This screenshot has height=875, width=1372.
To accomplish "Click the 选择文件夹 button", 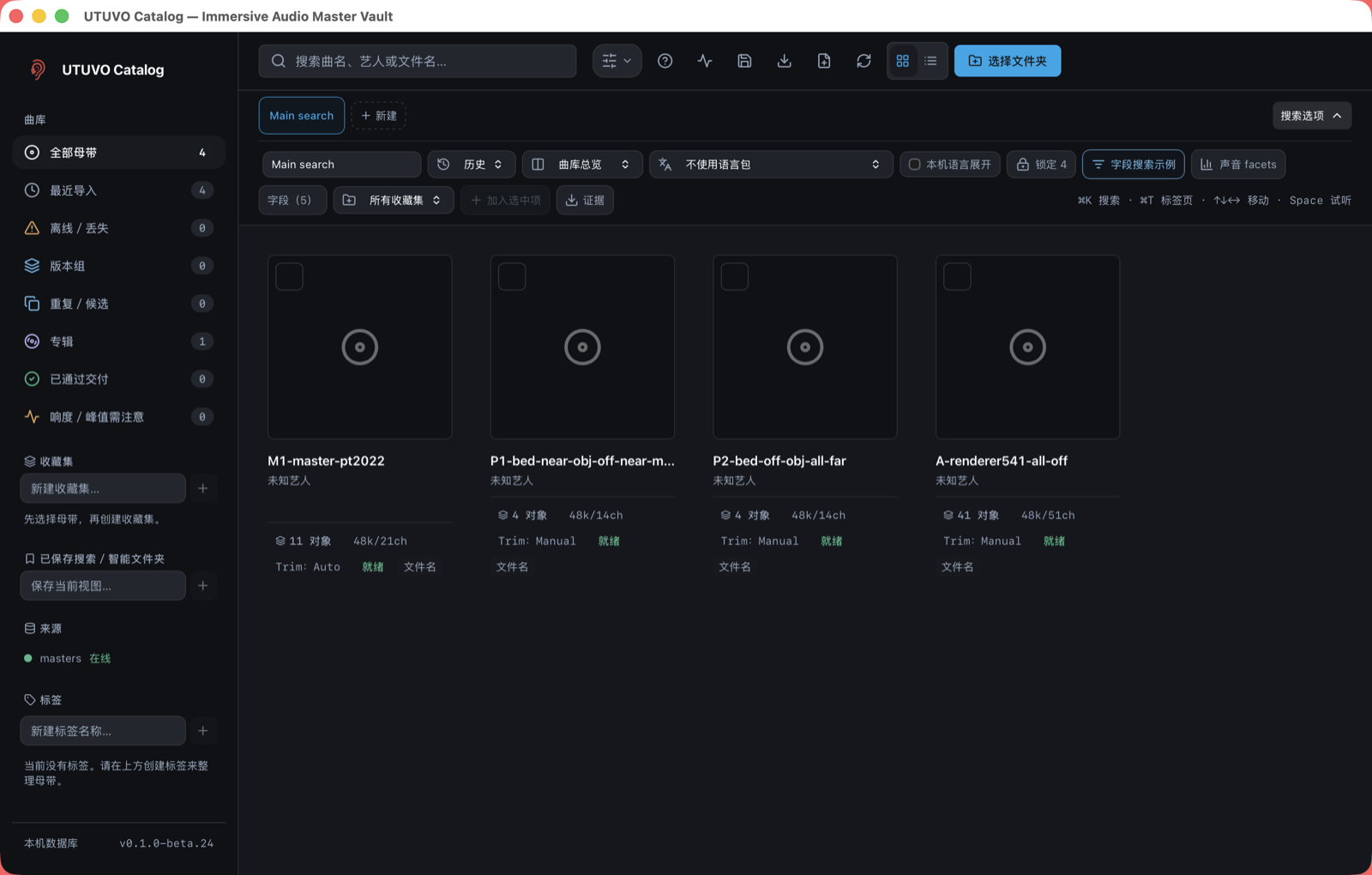I will click(x=1008, y=61).
